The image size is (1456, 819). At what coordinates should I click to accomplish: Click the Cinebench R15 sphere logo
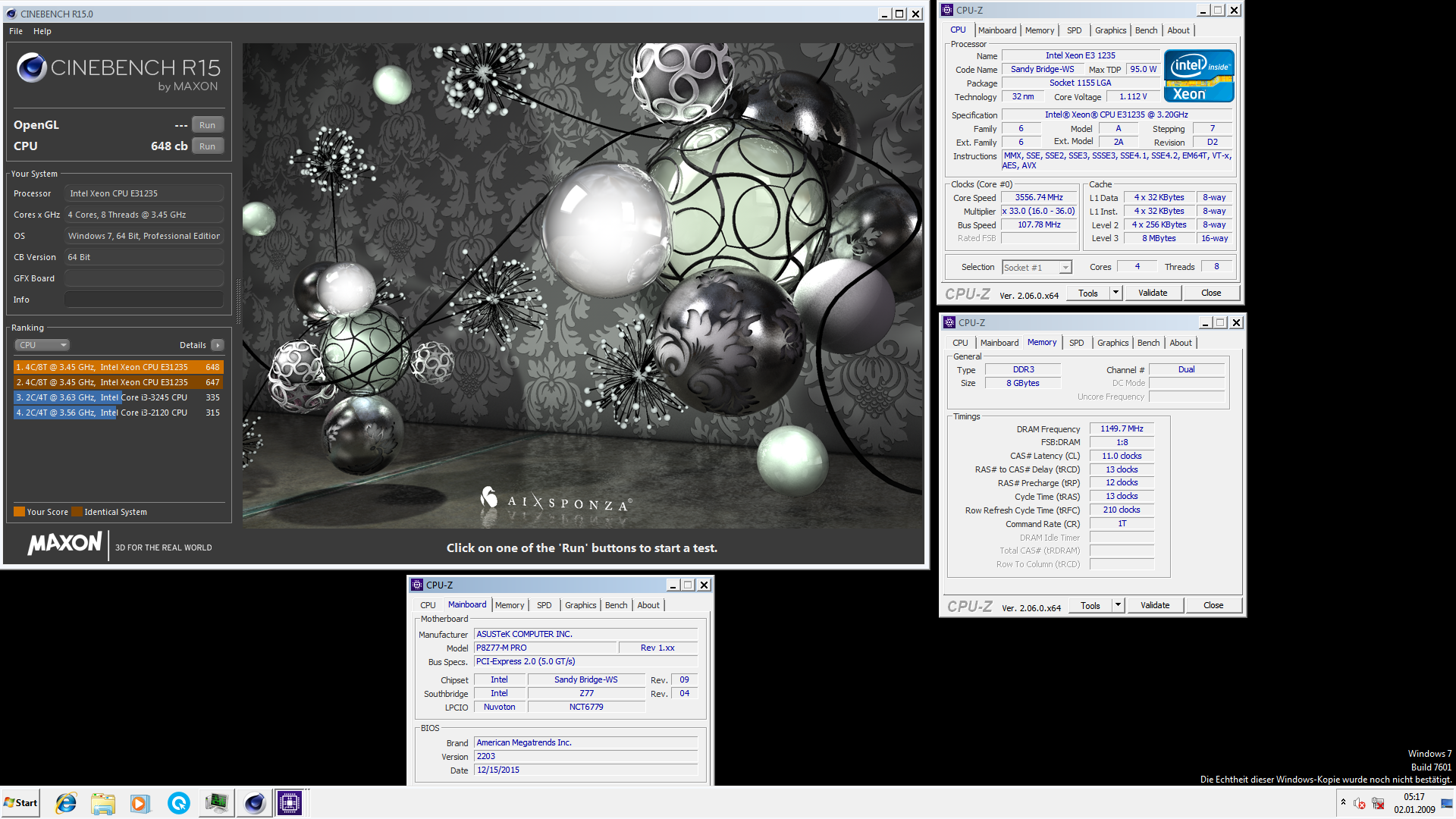point(32,67)
